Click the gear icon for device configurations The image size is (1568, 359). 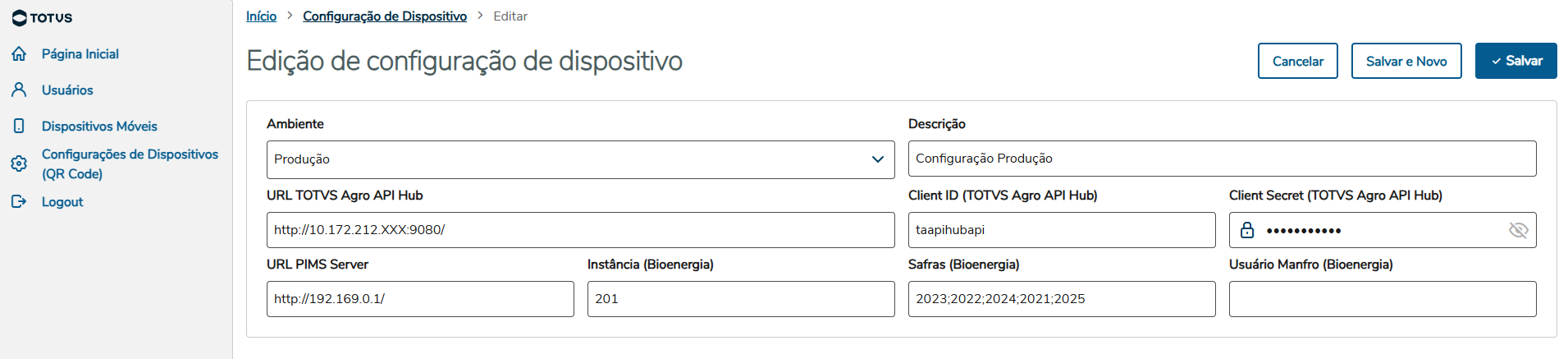[20, 164]
